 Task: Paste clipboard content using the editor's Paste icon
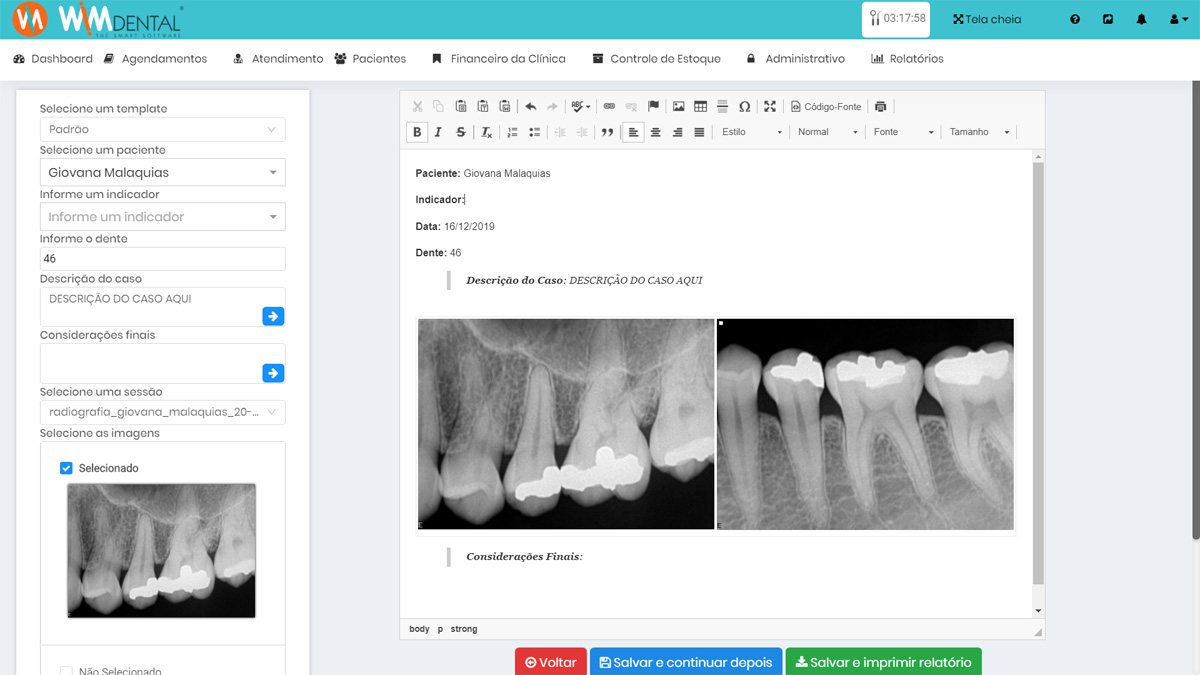tap(461, 106)
